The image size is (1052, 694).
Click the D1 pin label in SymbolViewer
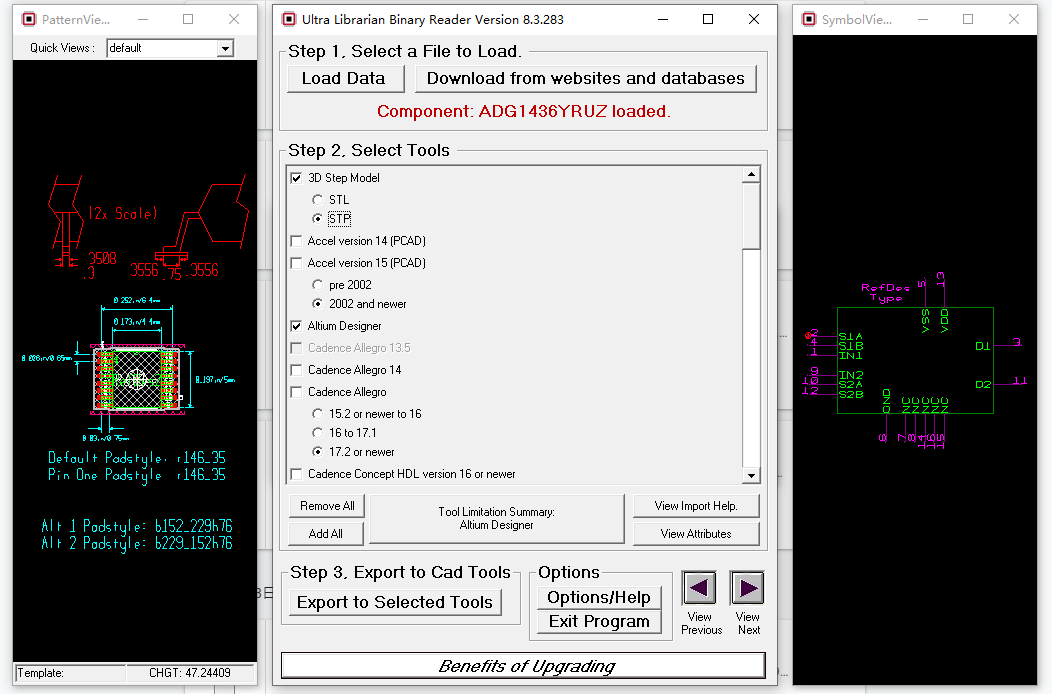click(x=983, y=346)
